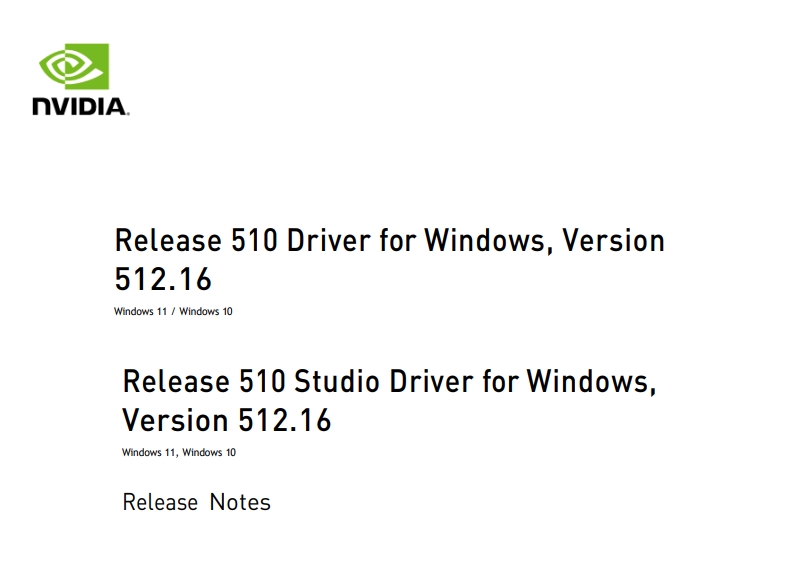The image size is (804, 572).
Task: Click the number '510' in the Studio Driver heading
Action: coord(262,381)
